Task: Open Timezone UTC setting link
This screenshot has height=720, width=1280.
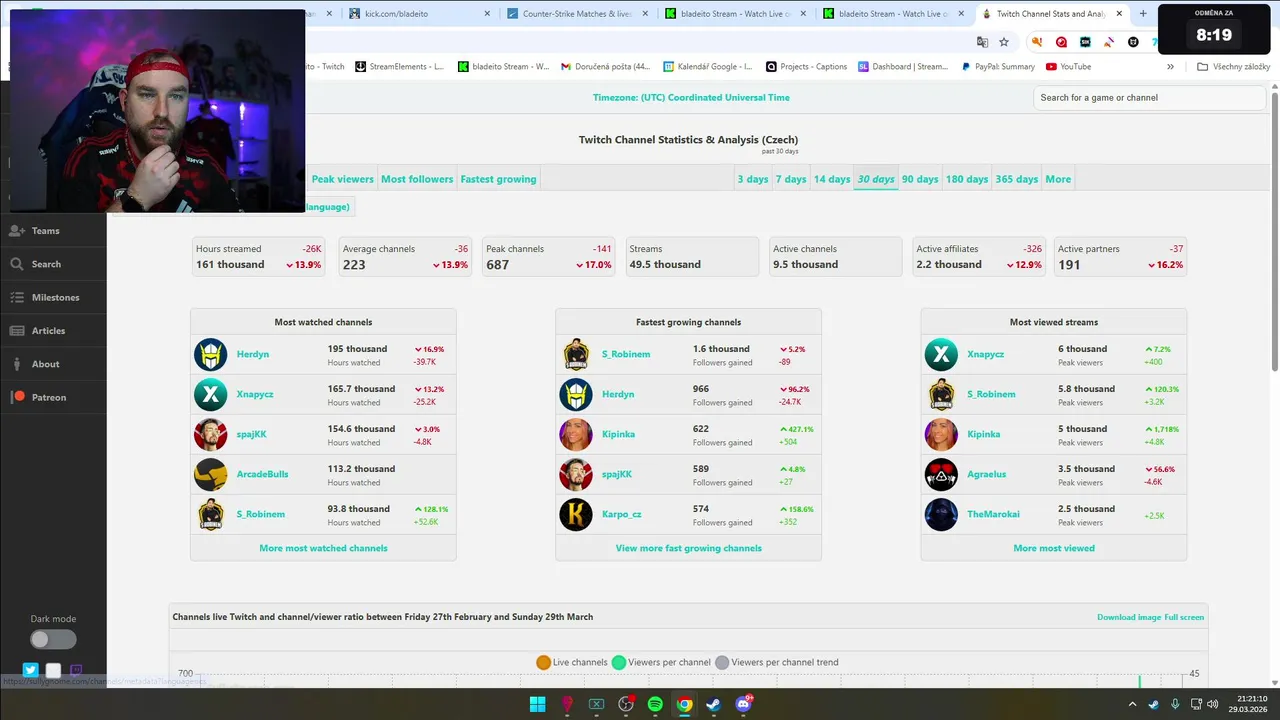Action: [x=691, y=97]
